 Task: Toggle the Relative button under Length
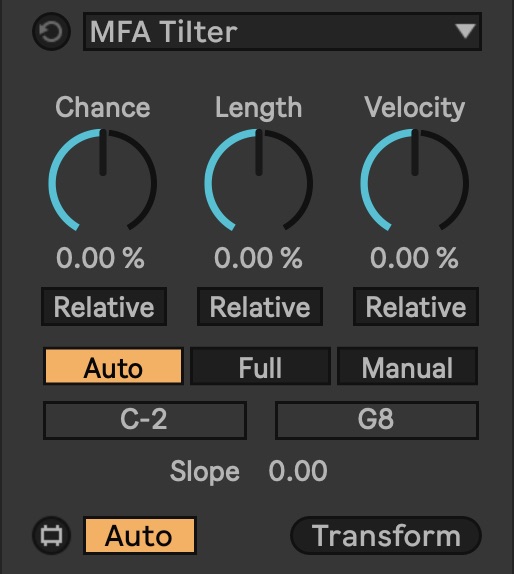pyautogui.click(x=260, y=307)
